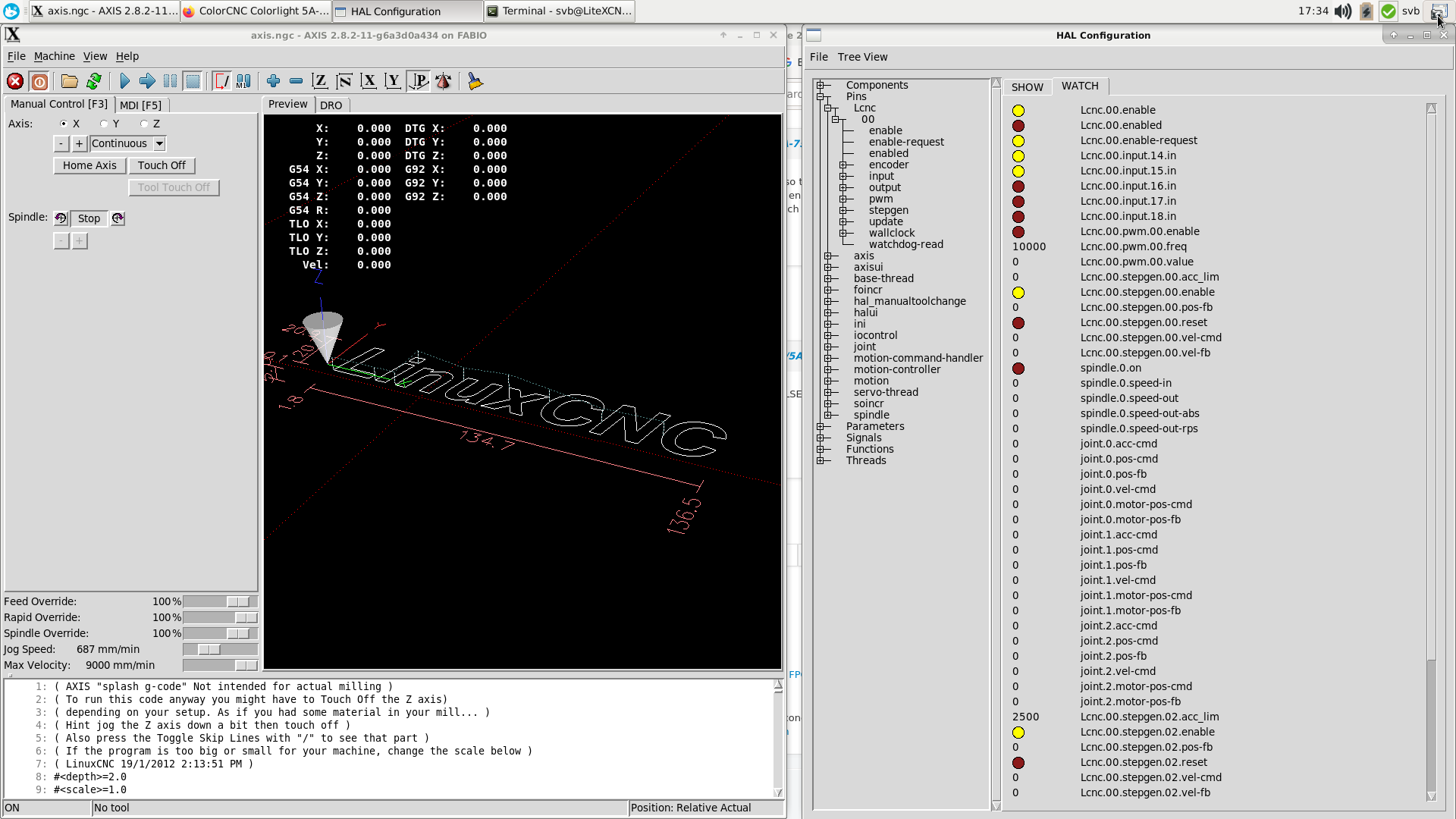The image size is (1456, 819).
Task: Toggle optional pause M1 icon
Action: 243,81
